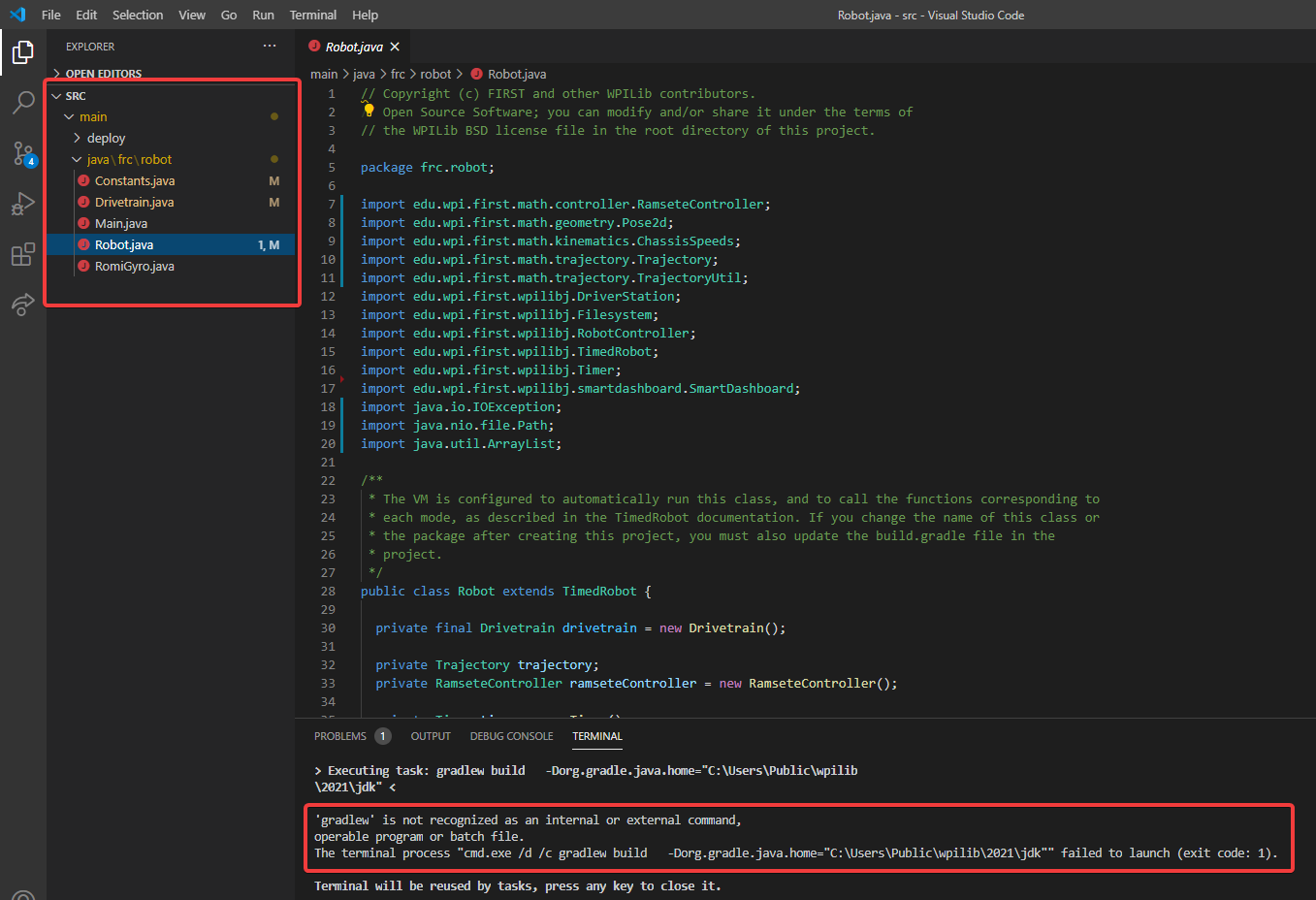
Task: Open the Extensions view
Action: pyautogui.click(x=22, y=254)
